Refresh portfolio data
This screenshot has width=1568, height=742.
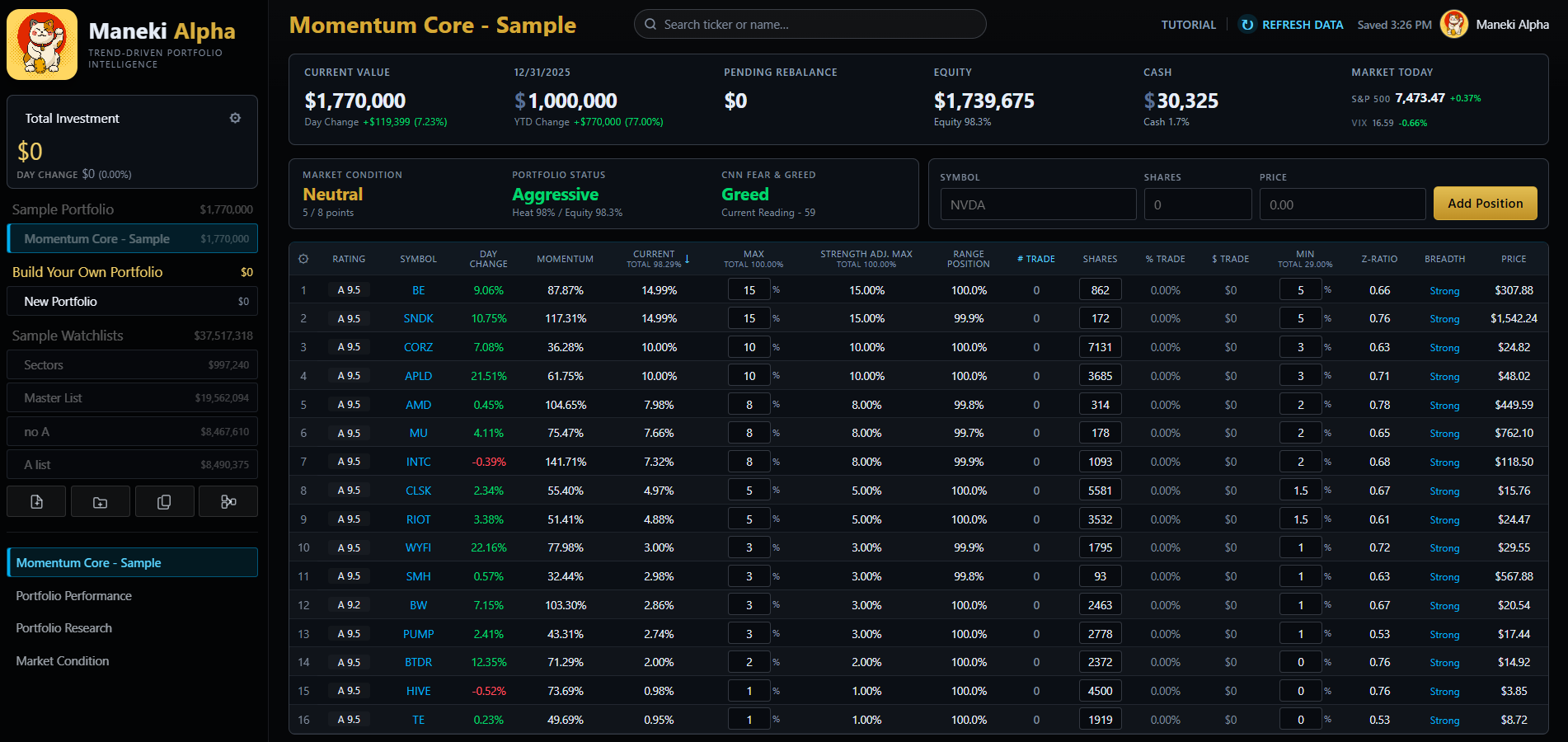[1292, 25]
